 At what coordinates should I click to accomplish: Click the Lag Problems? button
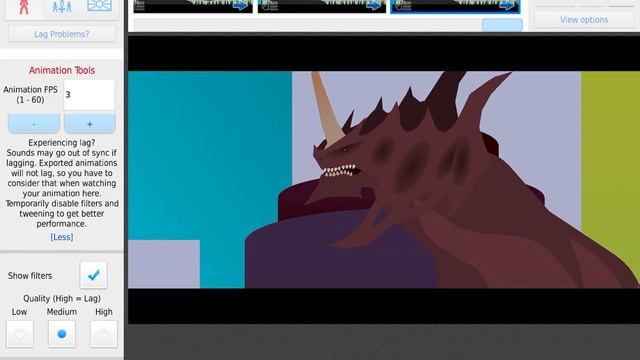coord(62,34)
